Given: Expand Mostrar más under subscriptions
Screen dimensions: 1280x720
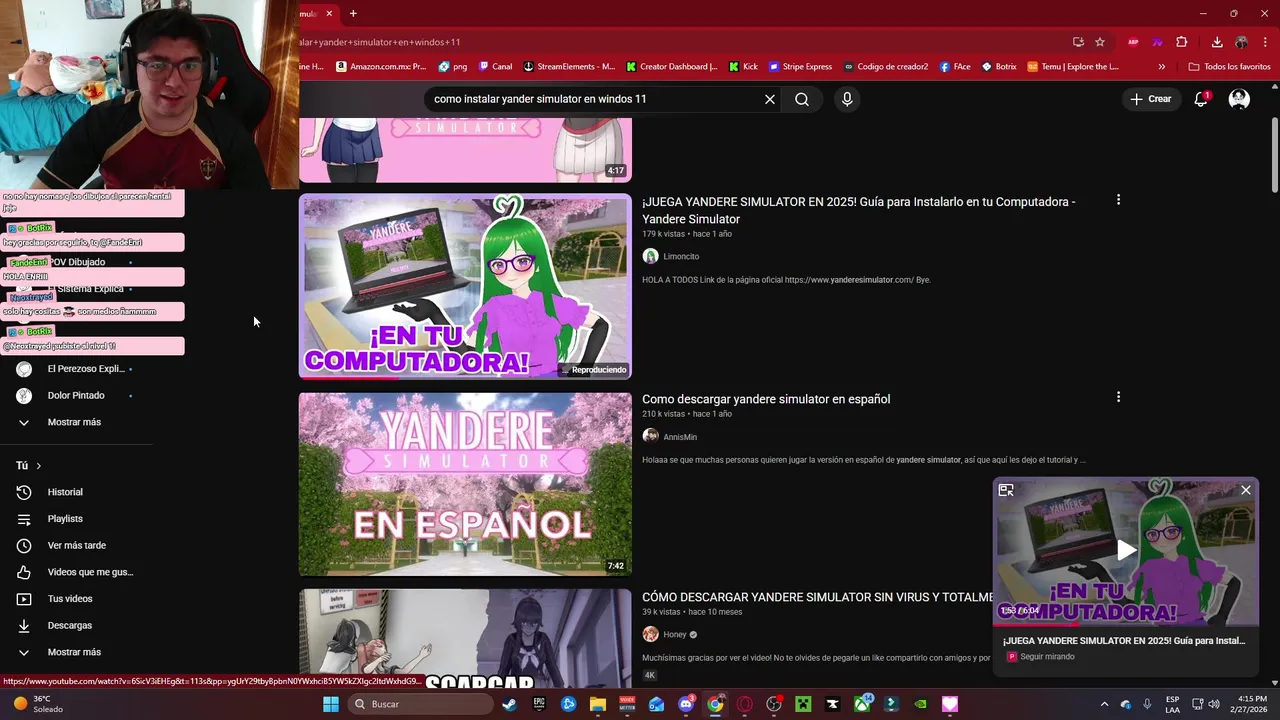Looking at the screenshot, I should pos(76,422).
